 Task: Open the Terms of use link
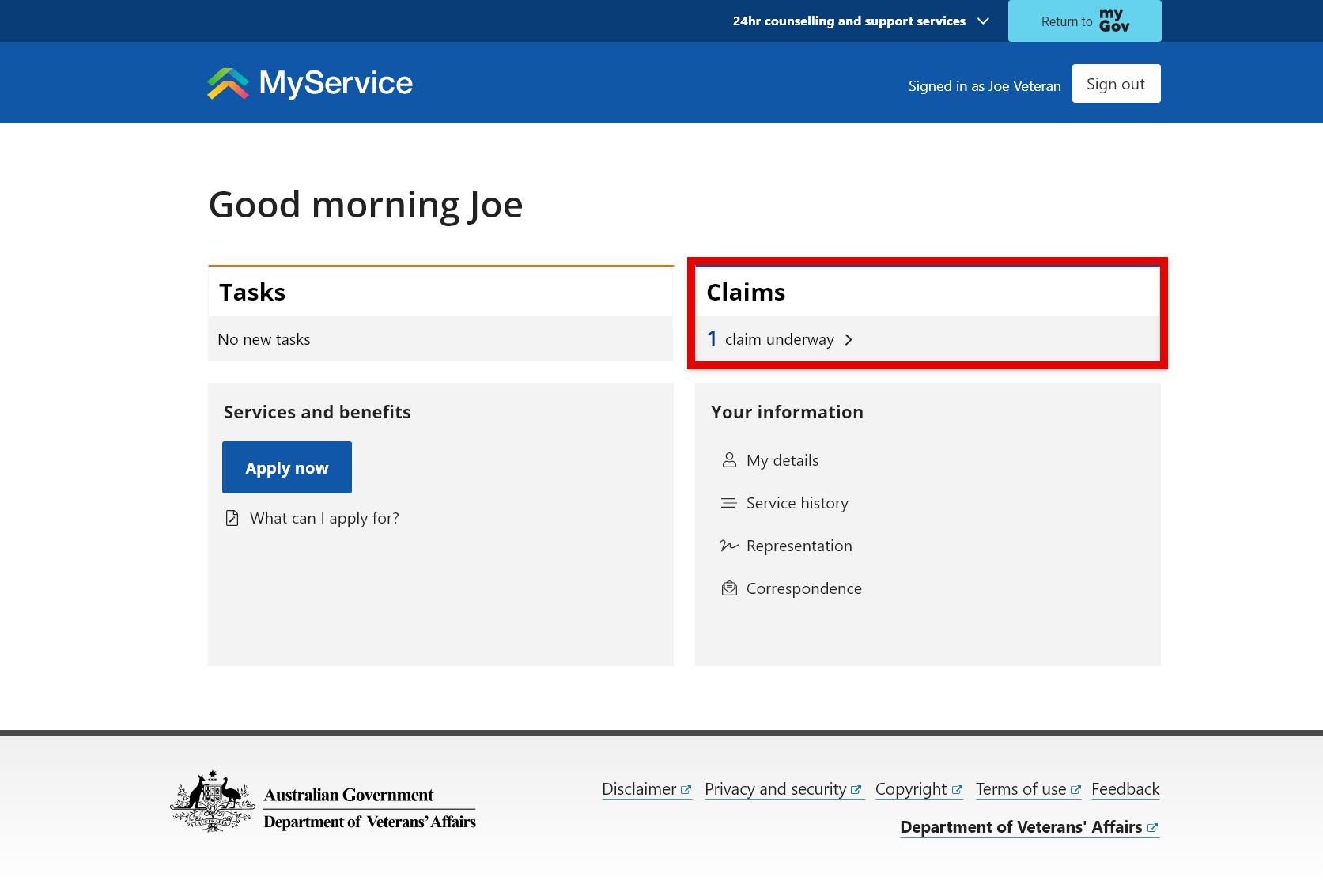(1020, 789)
